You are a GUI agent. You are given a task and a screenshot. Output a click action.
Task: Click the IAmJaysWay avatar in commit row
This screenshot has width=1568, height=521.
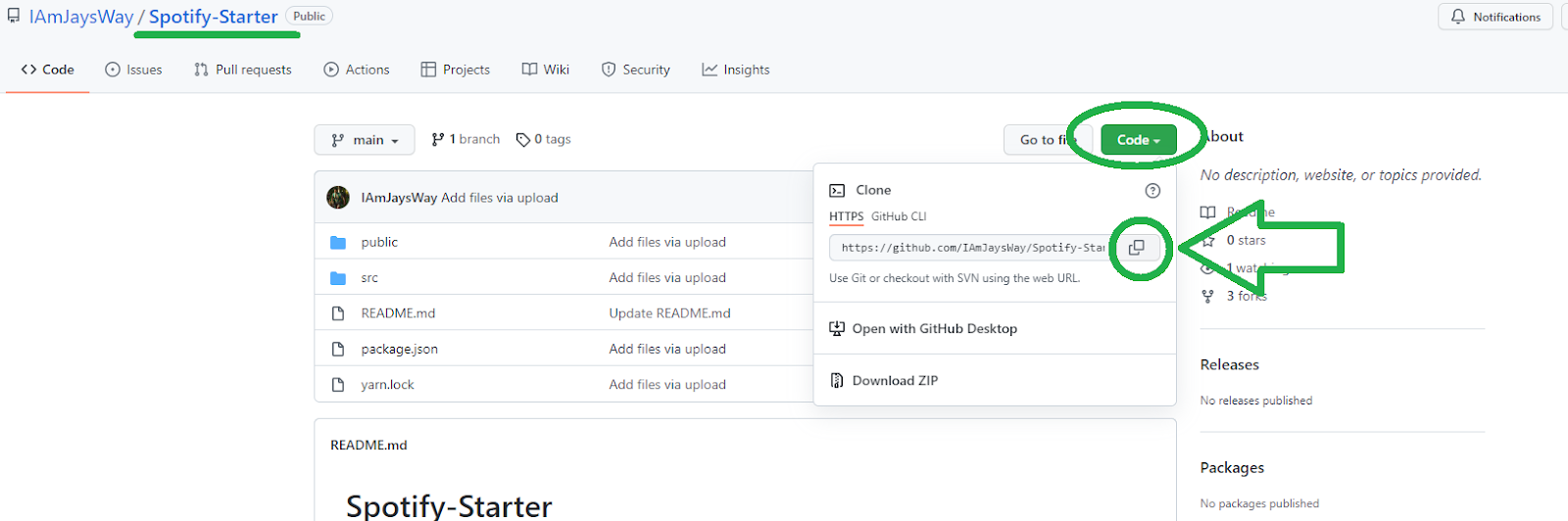[338, 198]
